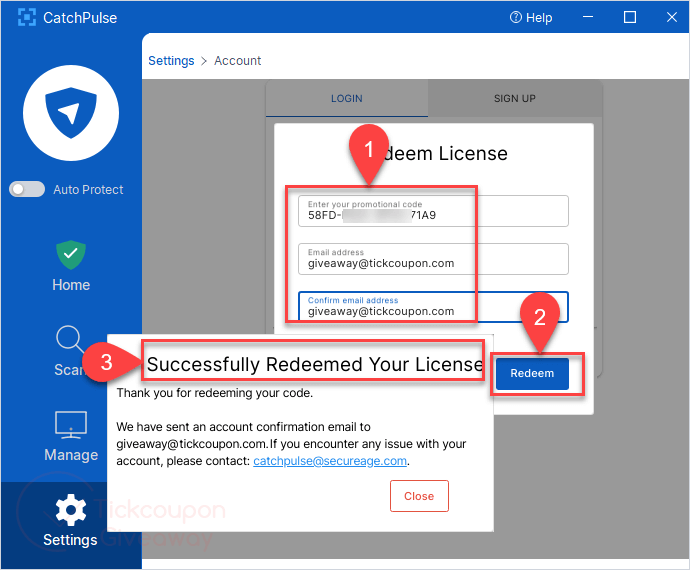Click the Settings breadcrumb link

[171, 61]
